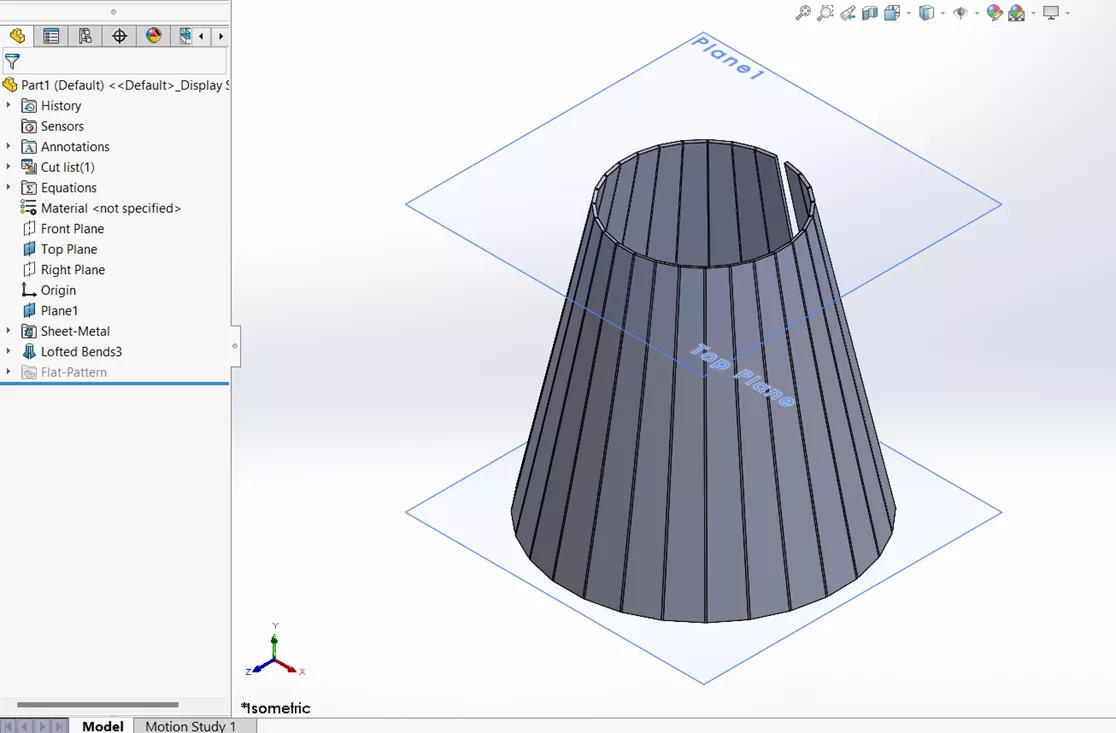Activate the Section View tool

870,13
